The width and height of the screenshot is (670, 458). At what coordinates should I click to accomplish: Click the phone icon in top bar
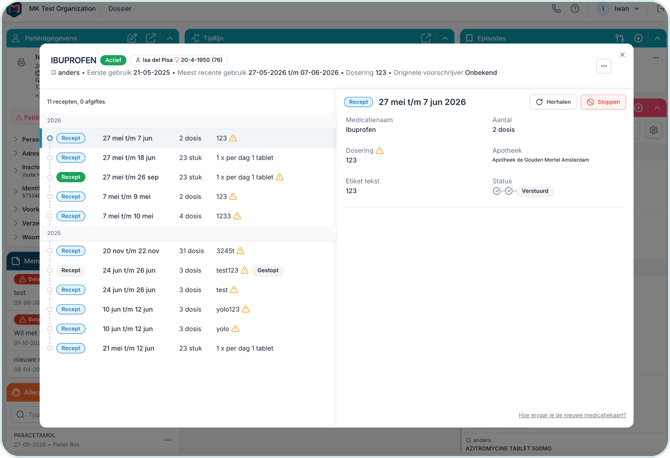(556, 9)
